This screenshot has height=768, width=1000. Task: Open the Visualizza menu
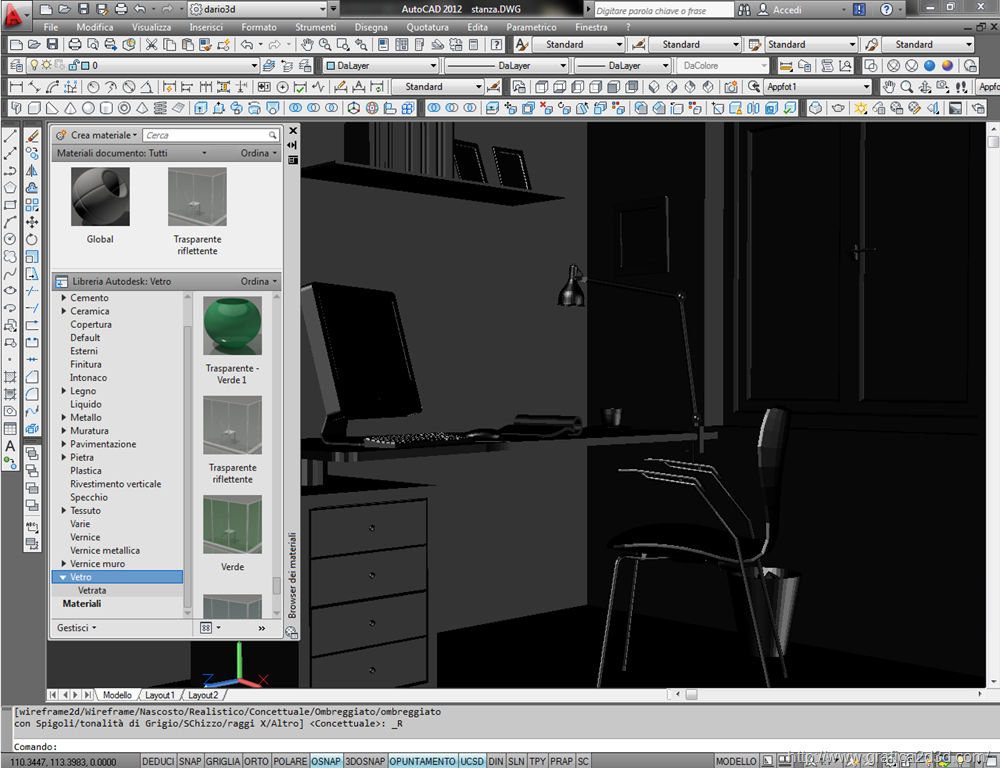tap(151, 27)
